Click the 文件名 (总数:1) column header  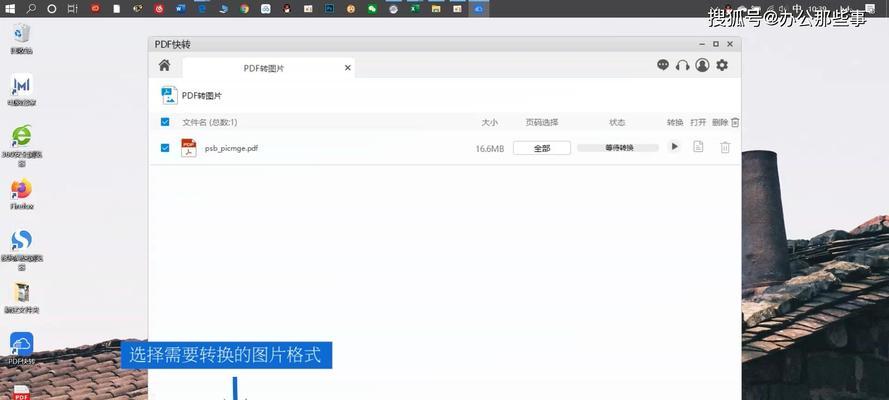click(210, 122)
